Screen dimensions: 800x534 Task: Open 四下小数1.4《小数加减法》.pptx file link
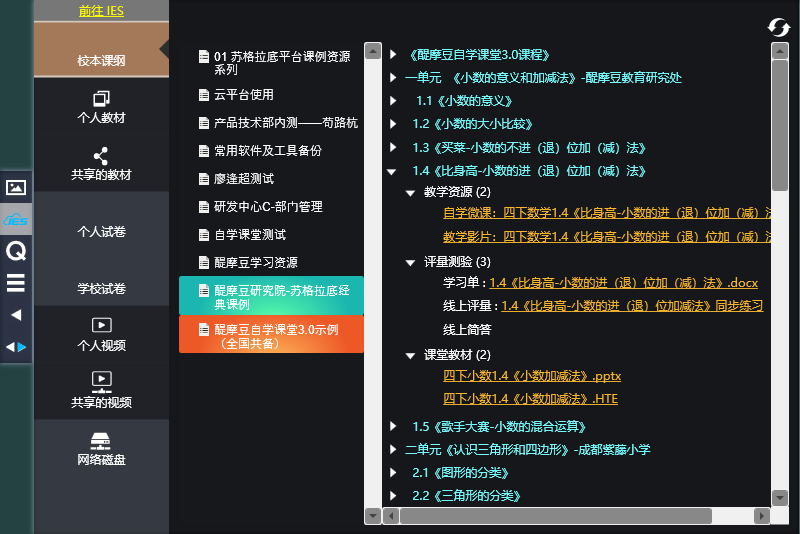click(x=532, y=376)
